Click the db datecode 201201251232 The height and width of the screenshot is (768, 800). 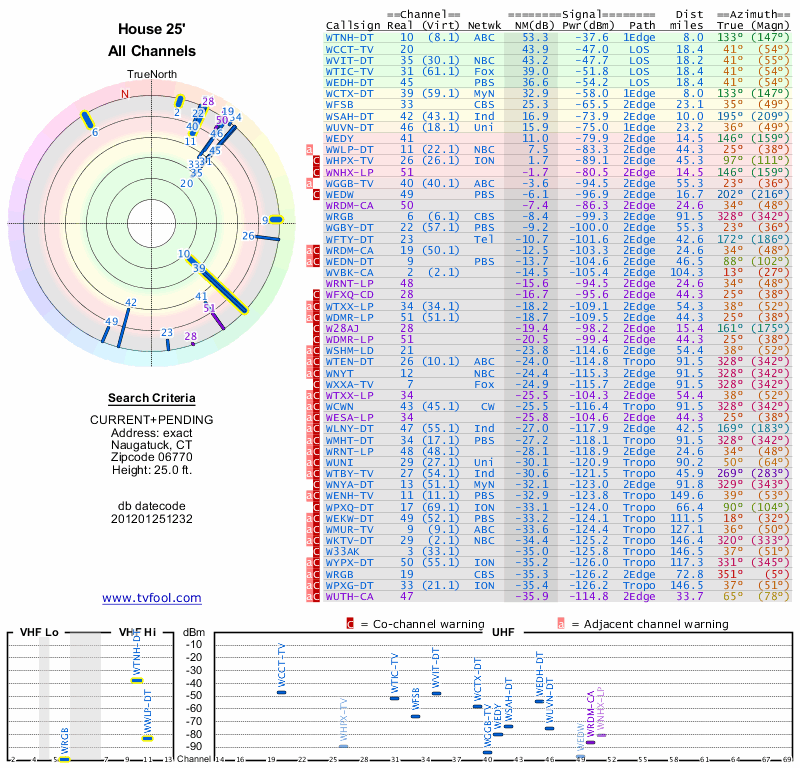tap(152, 519)
